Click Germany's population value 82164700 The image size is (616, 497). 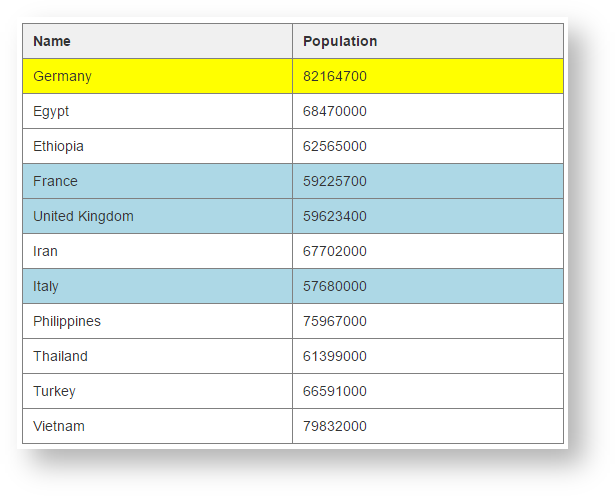coord(335,76)
